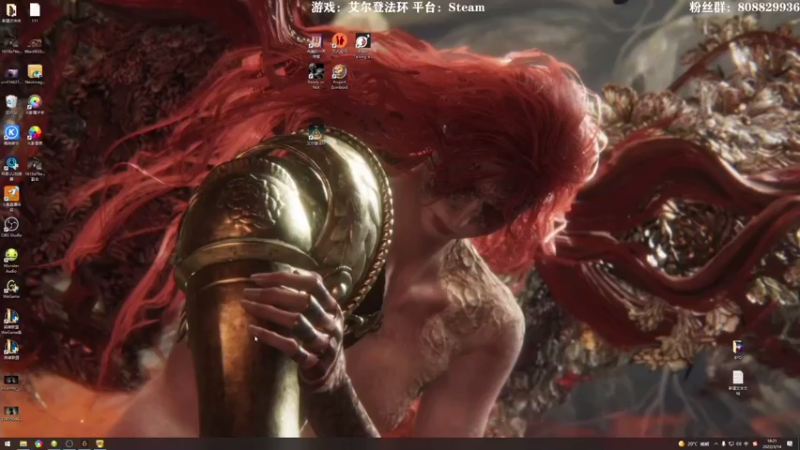Open the orange two-silhouettes game shortcut
The width and height of the screenshot is (800, 450).
tap(339, 43)
